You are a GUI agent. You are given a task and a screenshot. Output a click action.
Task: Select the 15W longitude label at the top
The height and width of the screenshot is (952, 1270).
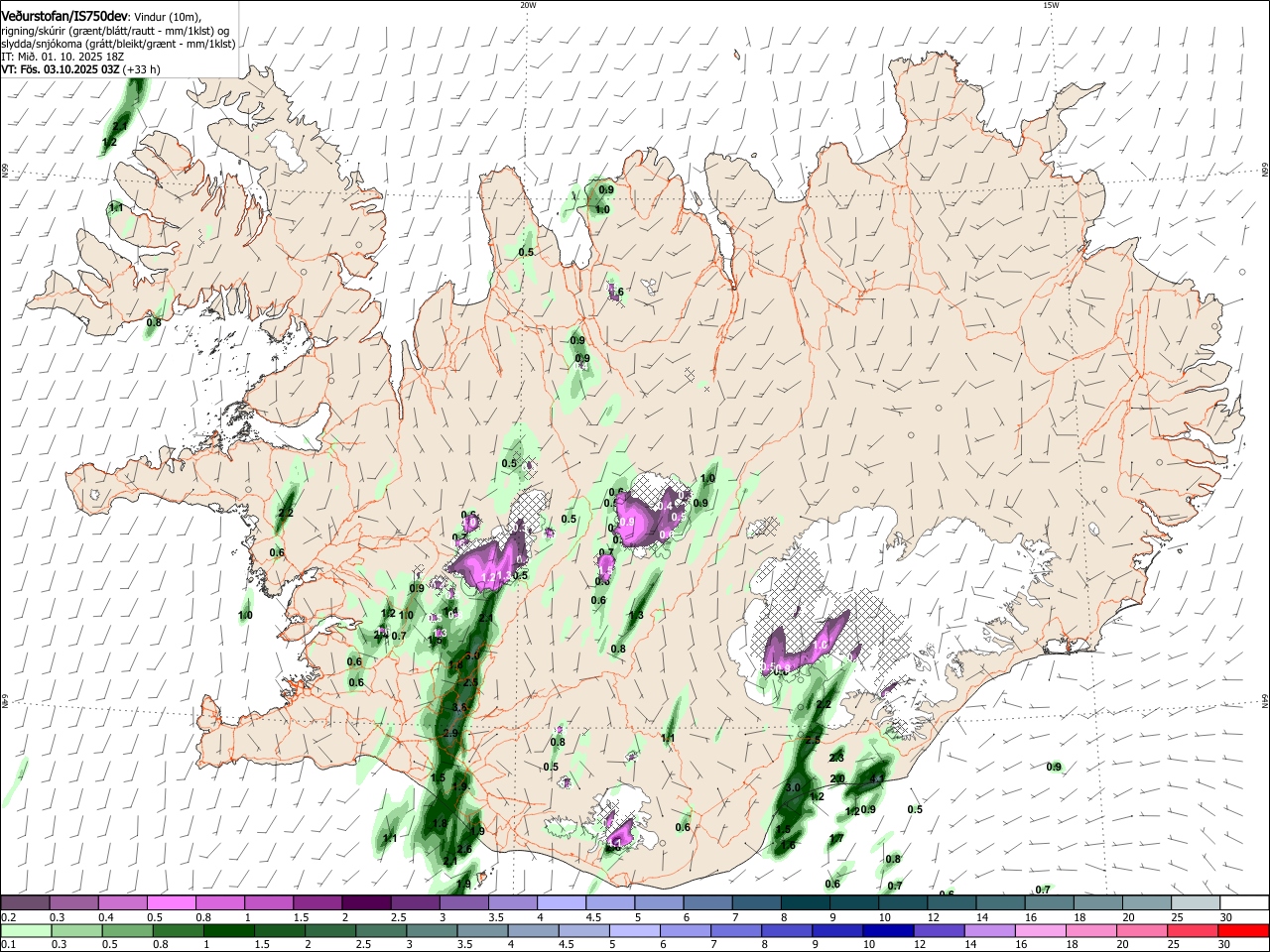tap(1051, 5)
